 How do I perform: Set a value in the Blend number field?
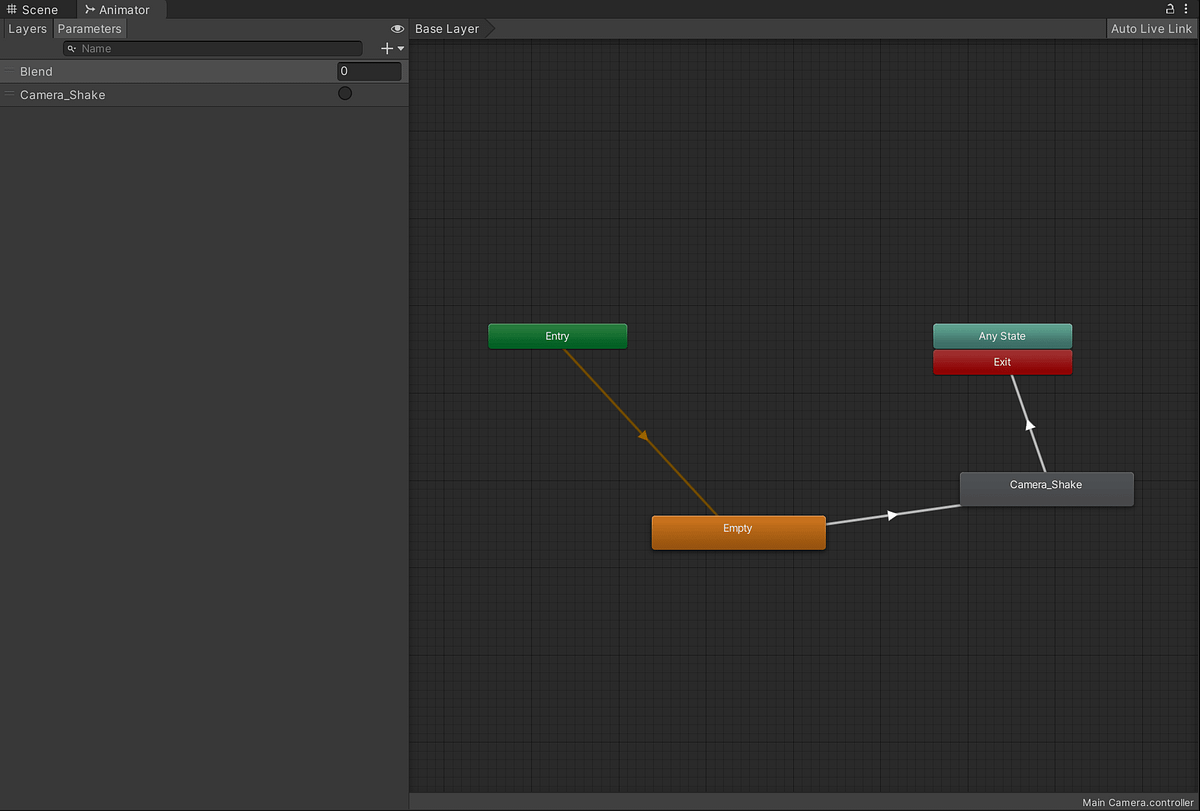coord(368,71)
